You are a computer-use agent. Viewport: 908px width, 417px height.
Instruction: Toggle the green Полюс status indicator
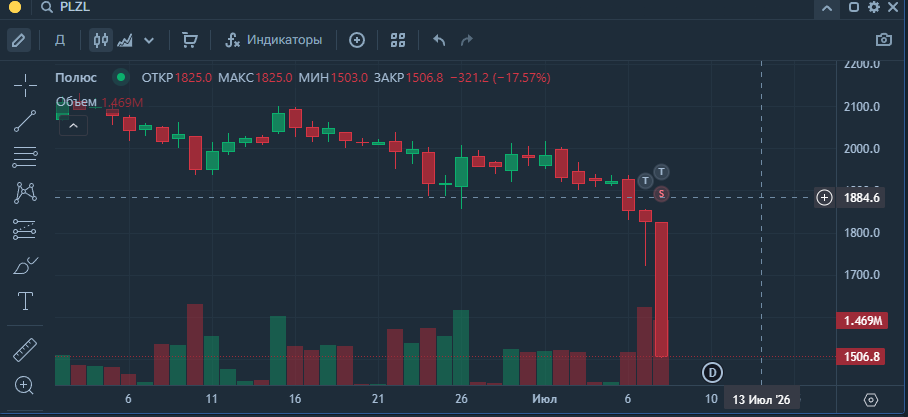tap(120, 77)
